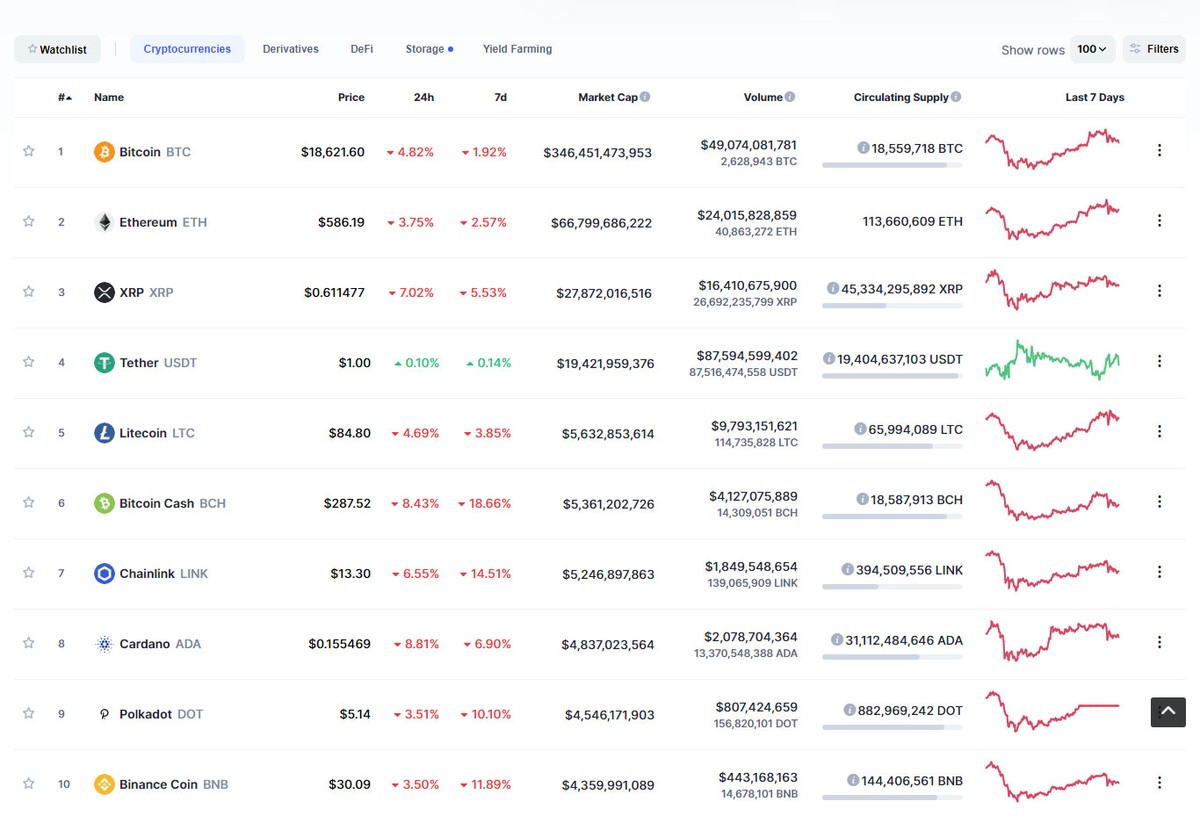Star Chainlink to add to watchlist
1200x816 pixels.
click(29, 573)
